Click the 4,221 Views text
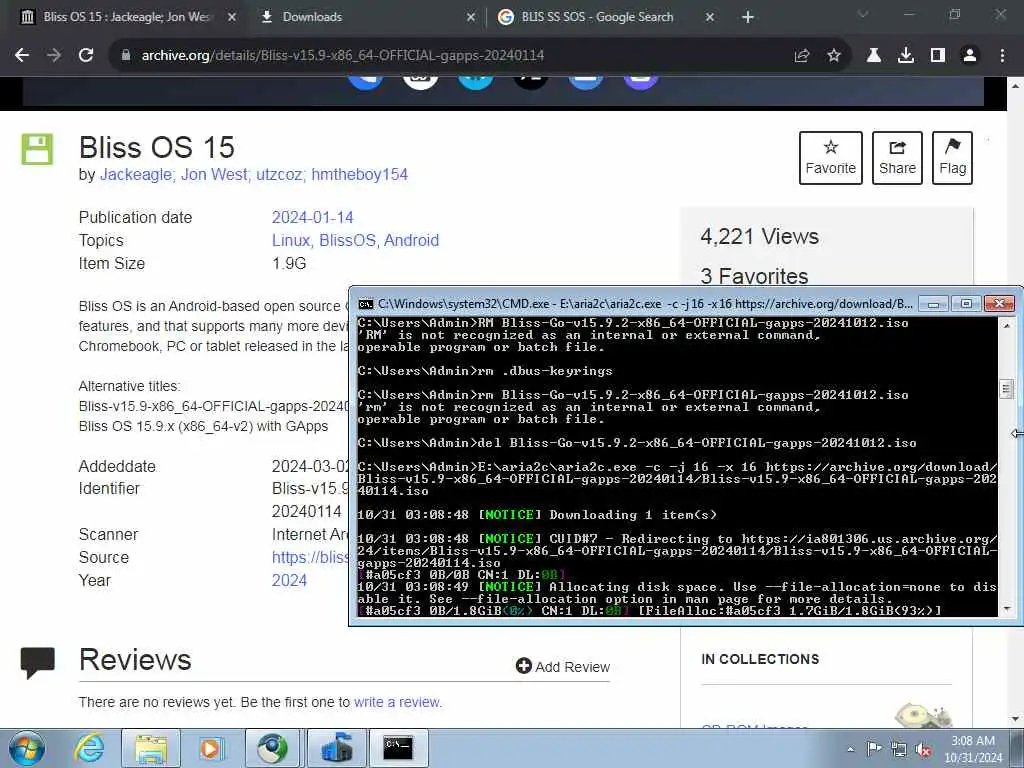This screenshot has height=768, width=1024. (x=760, y=236)
